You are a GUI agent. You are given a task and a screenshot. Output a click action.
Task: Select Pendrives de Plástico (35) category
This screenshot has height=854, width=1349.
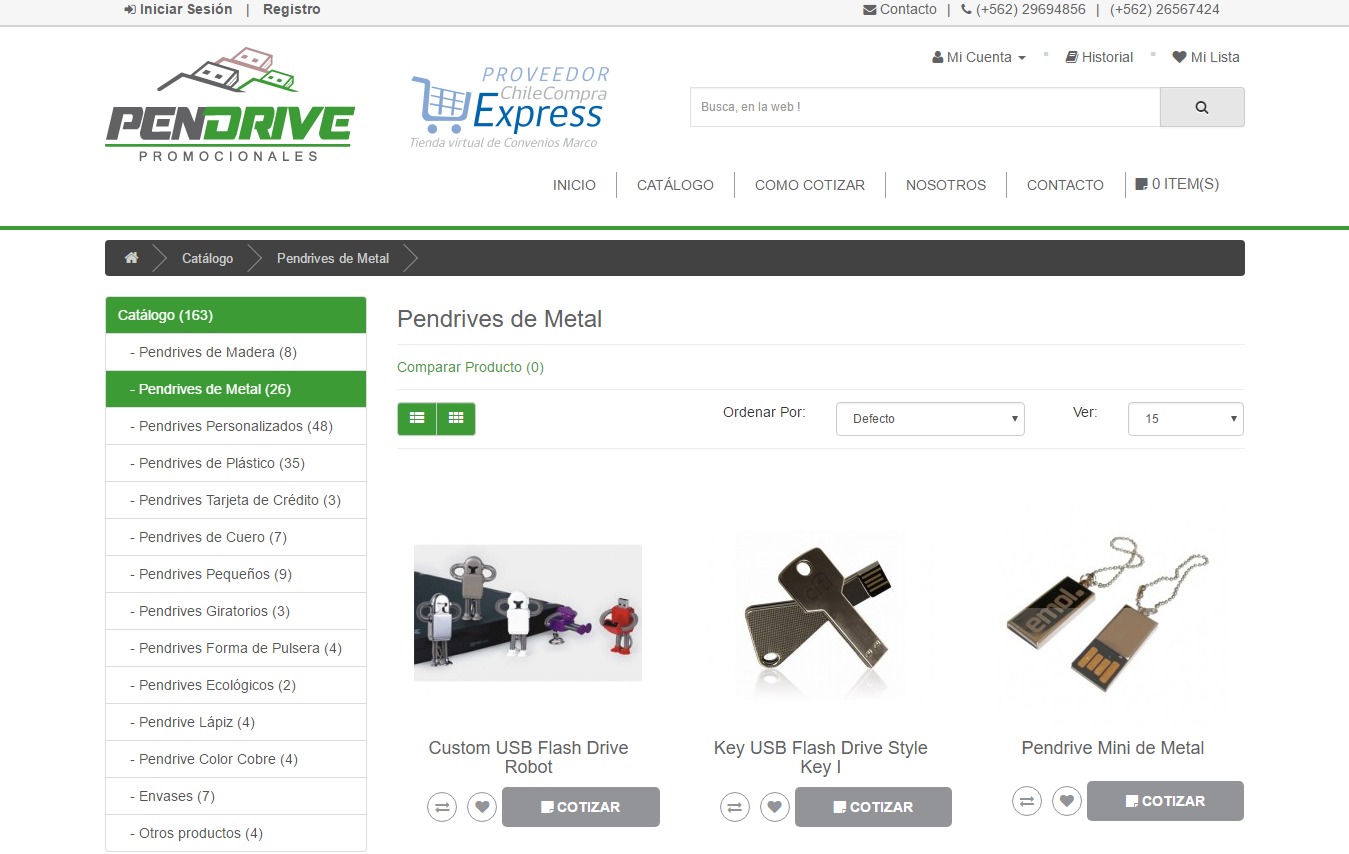coord(236,463)
